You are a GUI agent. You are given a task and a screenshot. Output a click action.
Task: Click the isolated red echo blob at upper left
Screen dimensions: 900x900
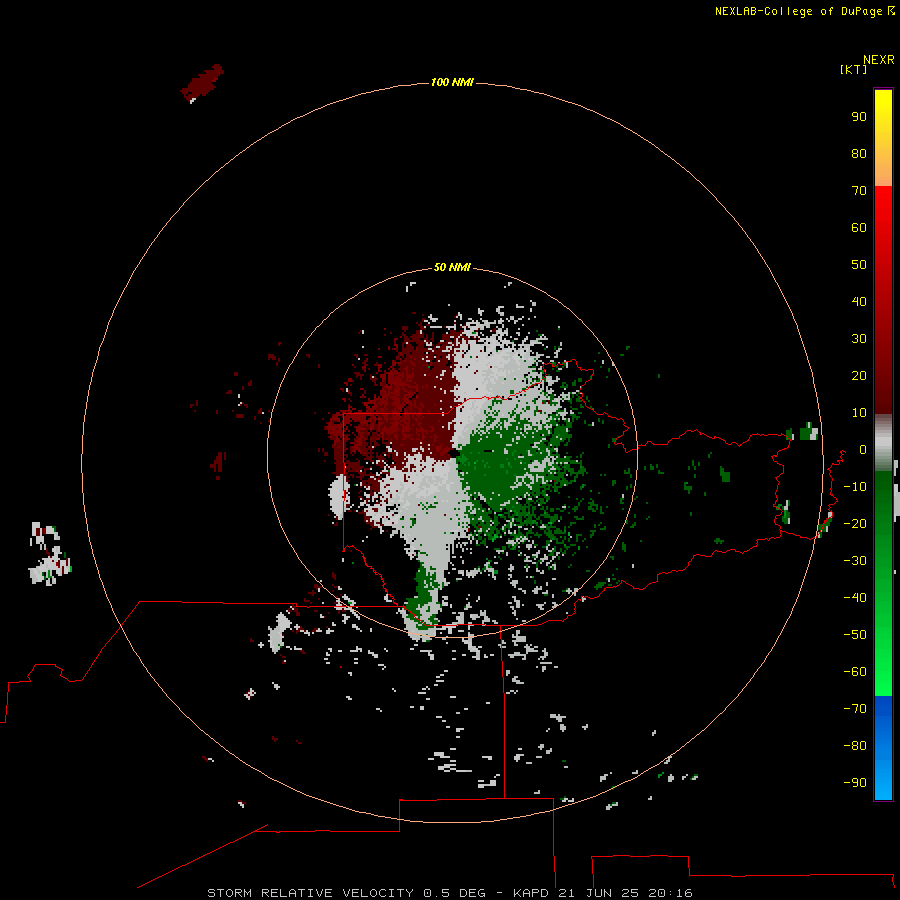pos(203,83)
